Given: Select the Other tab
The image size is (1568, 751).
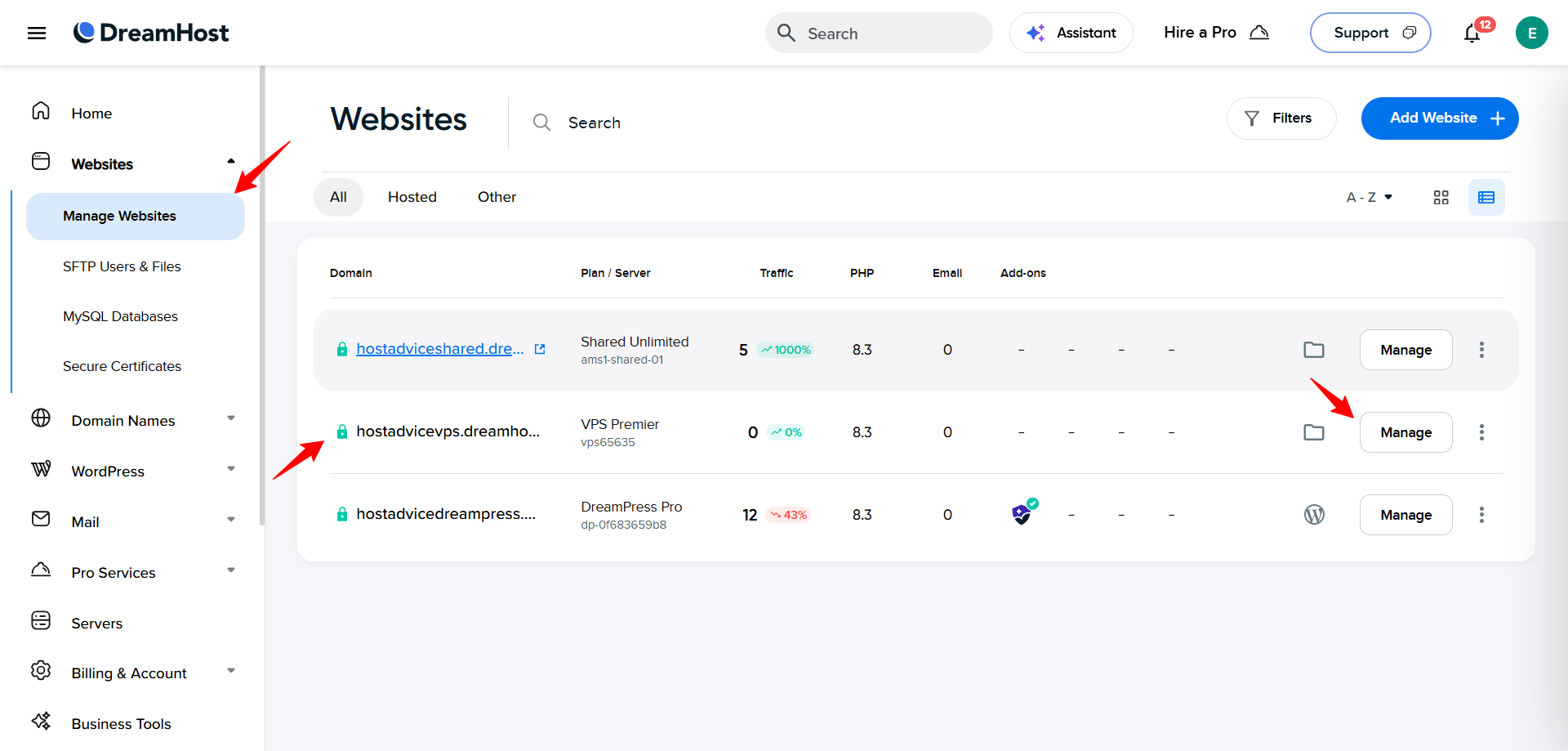Looking at the screenshot, I should pos(497,197).
